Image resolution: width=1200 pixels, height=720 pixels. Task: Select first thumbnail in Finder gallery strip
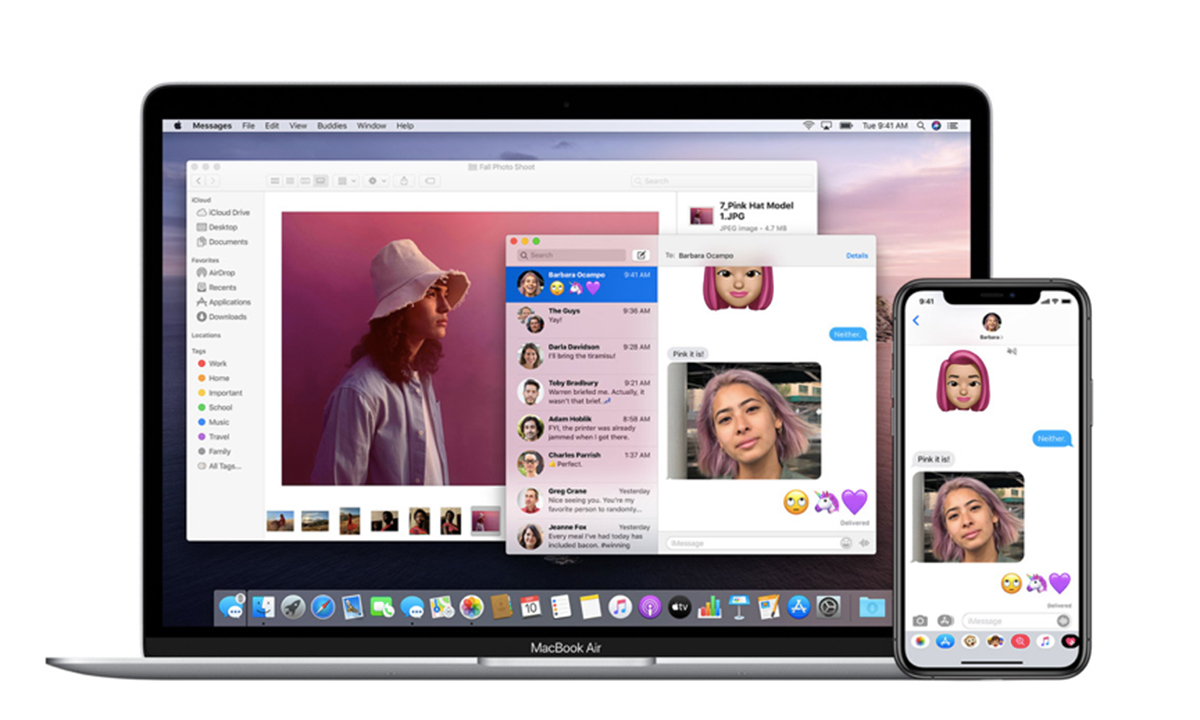tap(280, 521)
